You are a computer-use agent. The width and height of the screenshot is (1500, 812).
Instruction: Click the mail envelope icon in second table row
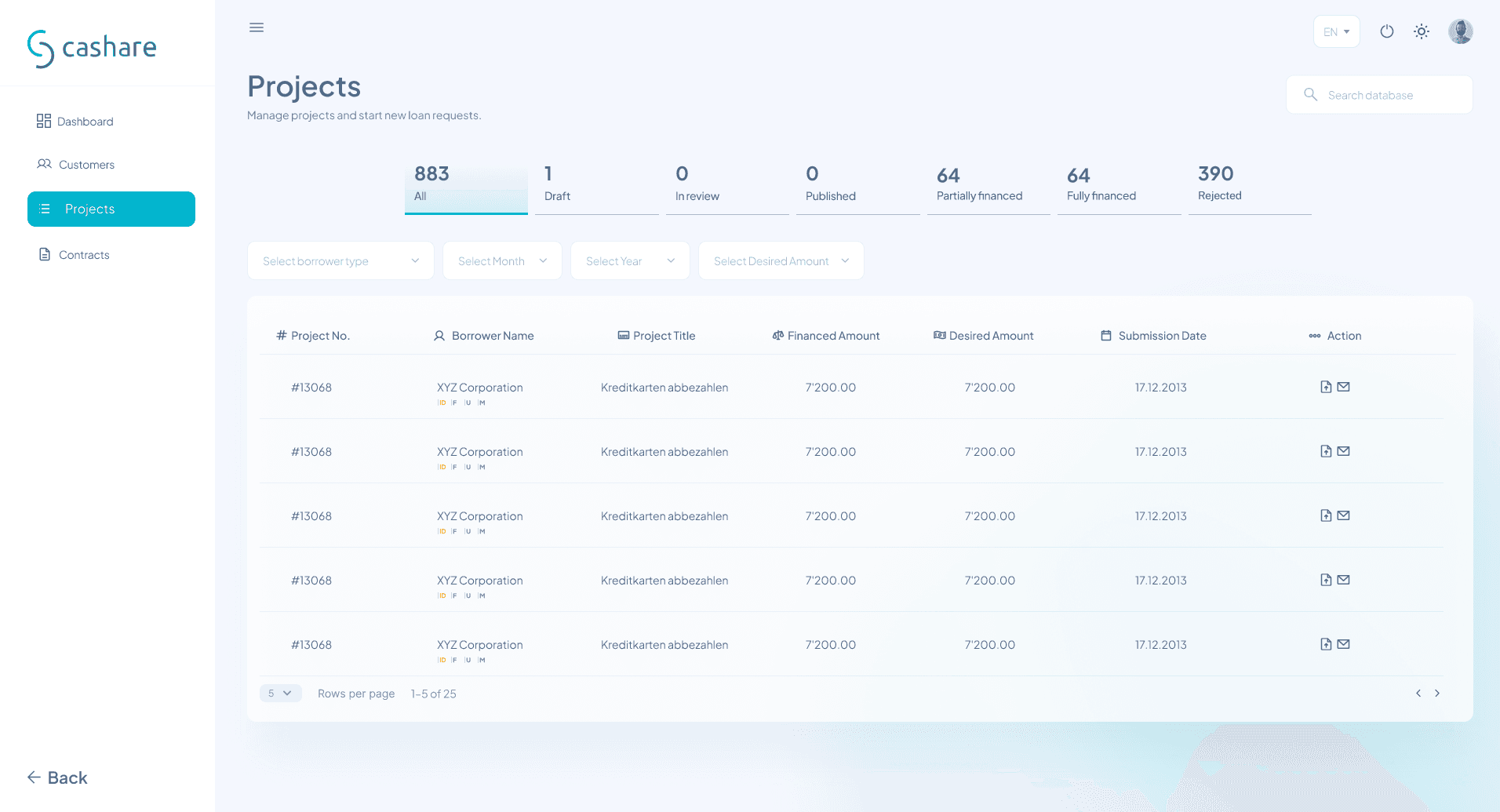1344,451
